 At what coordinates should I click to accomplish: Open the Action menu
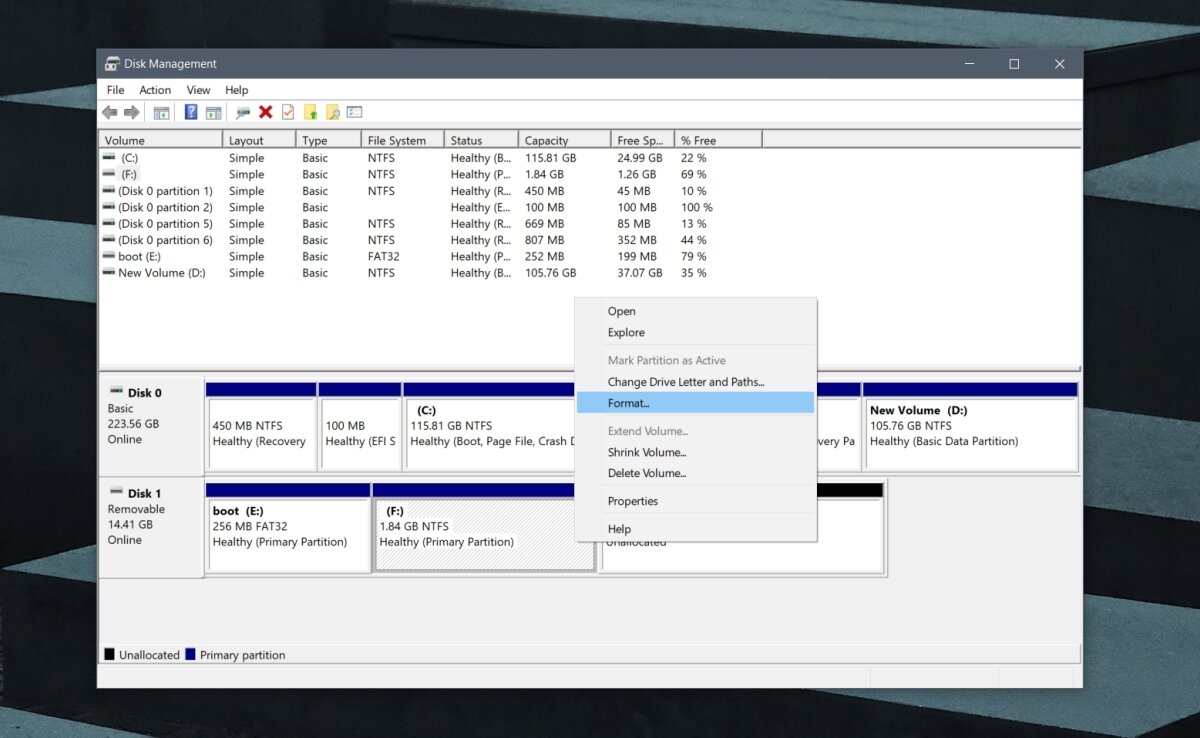155,89
